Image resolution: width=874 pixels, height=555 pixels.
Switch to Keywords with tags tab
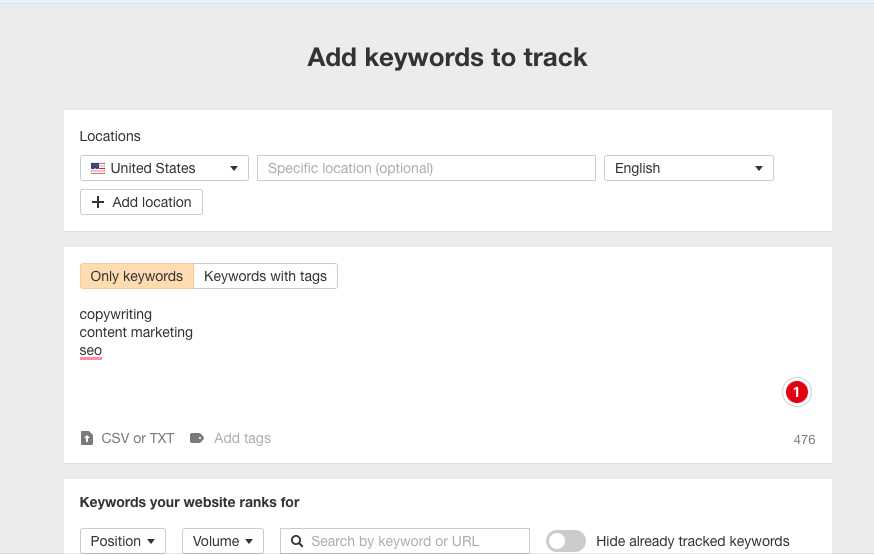[265, 276]
